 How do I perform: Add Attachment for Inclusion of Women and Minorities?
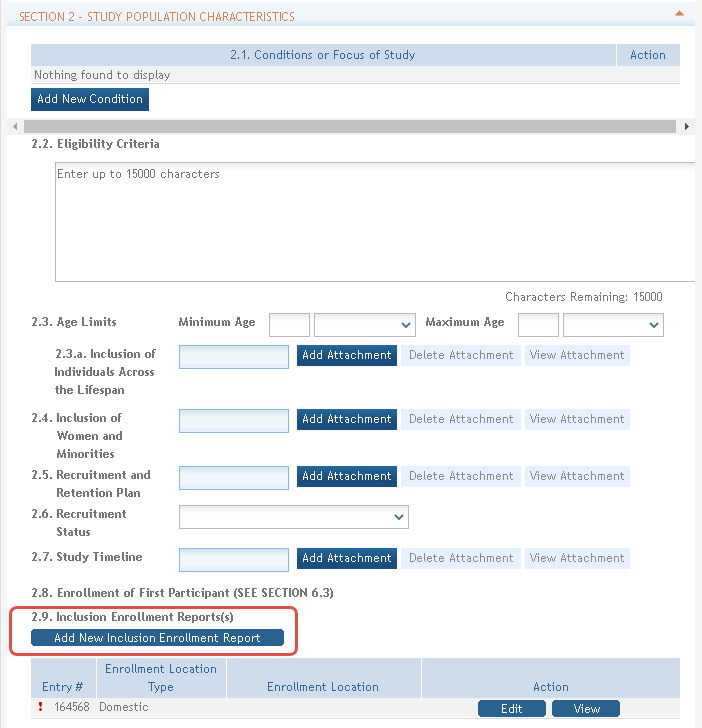(347, 419)
